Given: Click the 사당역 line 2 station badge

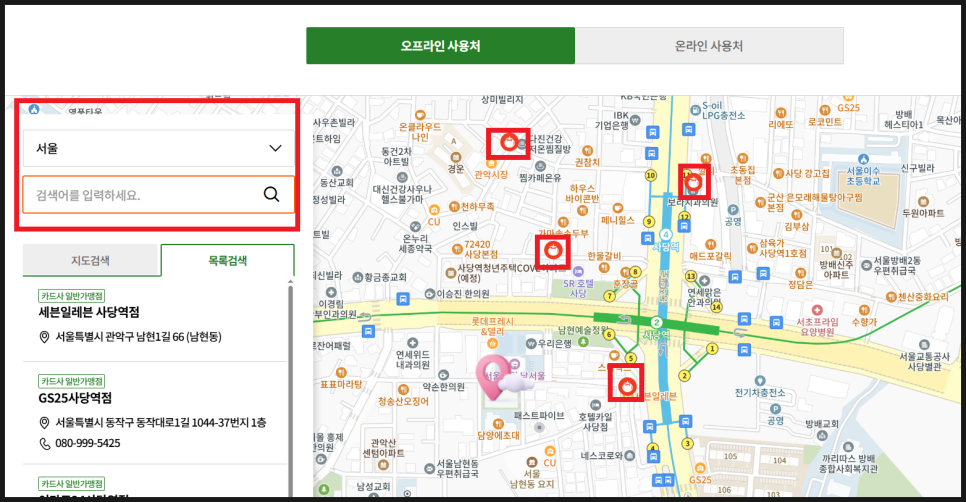Looking at the screenshot, I should click(657, 323).
